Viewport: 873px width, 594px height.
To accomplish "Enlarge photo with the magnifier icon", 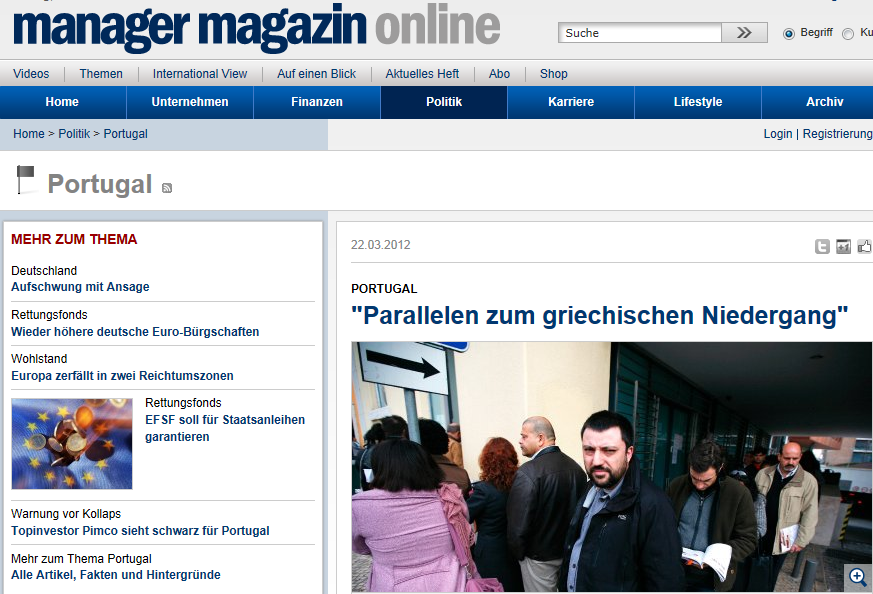I will click(x=857, y=576).
